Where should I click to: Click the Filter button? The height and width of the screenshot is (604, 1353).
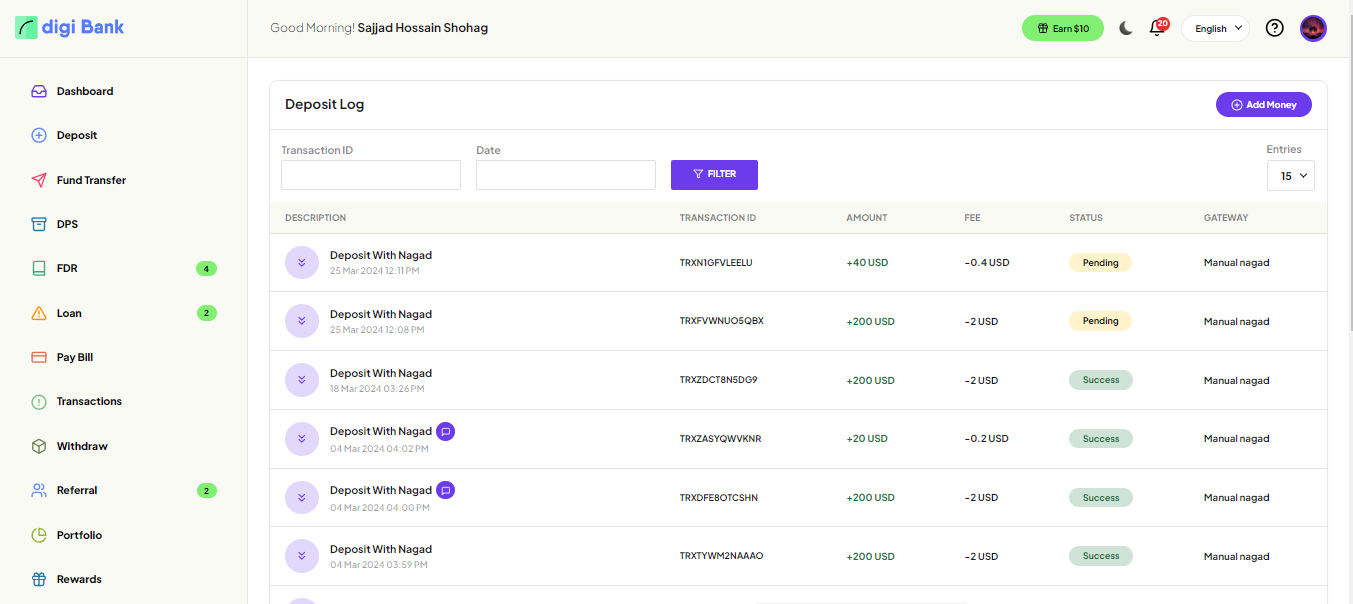point(714,175)
